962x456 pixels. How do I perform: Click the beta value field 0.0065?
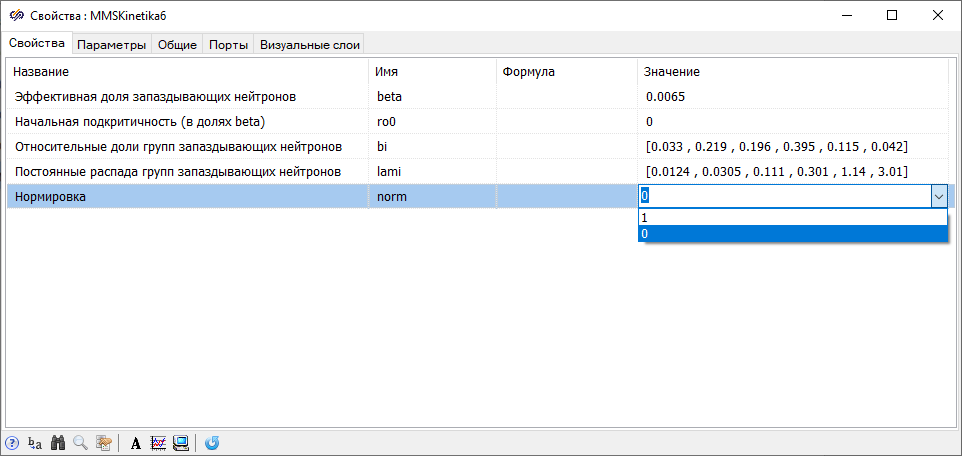[x=666, y=97]
